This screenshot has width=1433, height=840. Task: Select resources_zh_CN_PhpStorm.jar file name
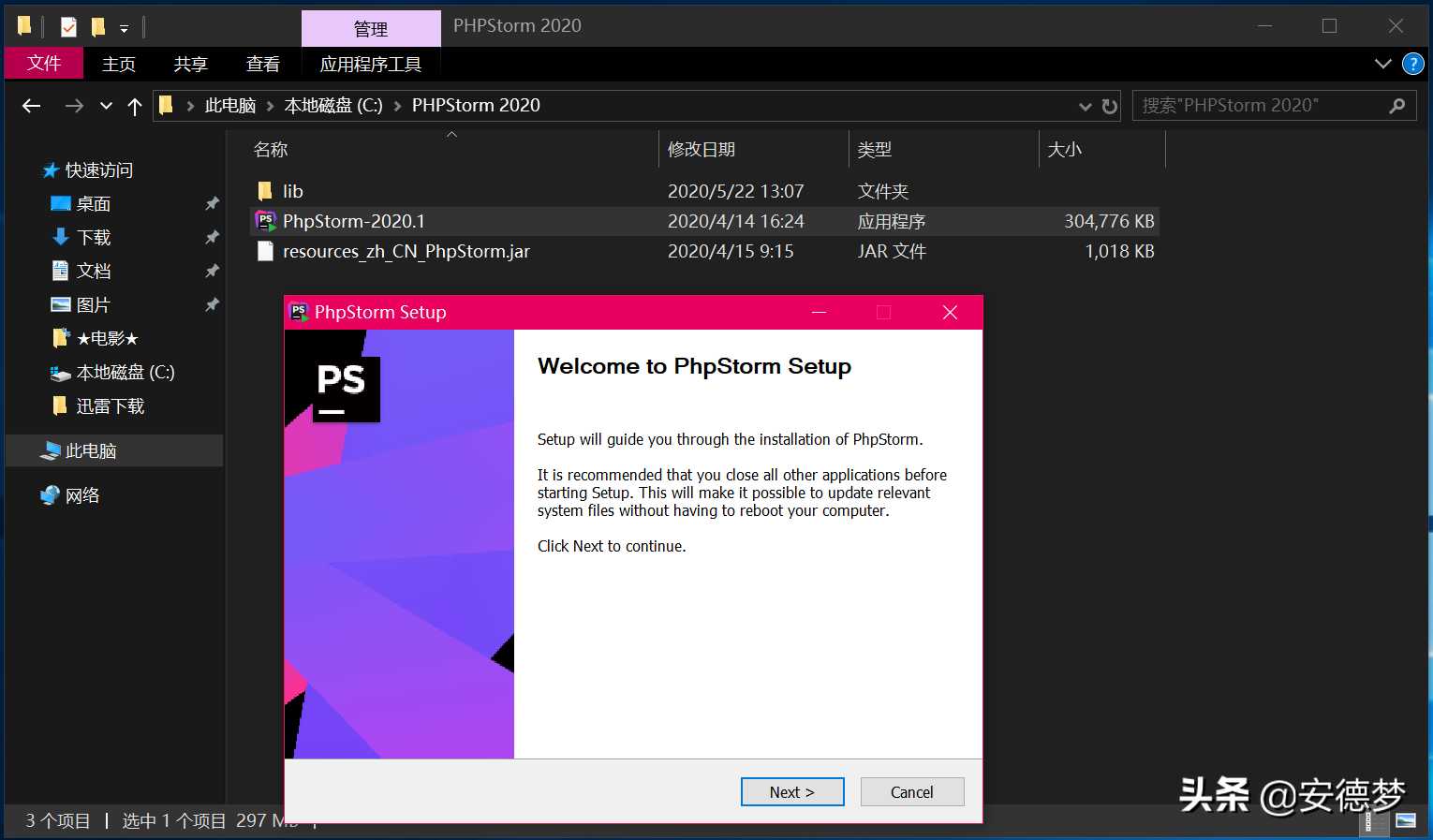tap(406, 251)
